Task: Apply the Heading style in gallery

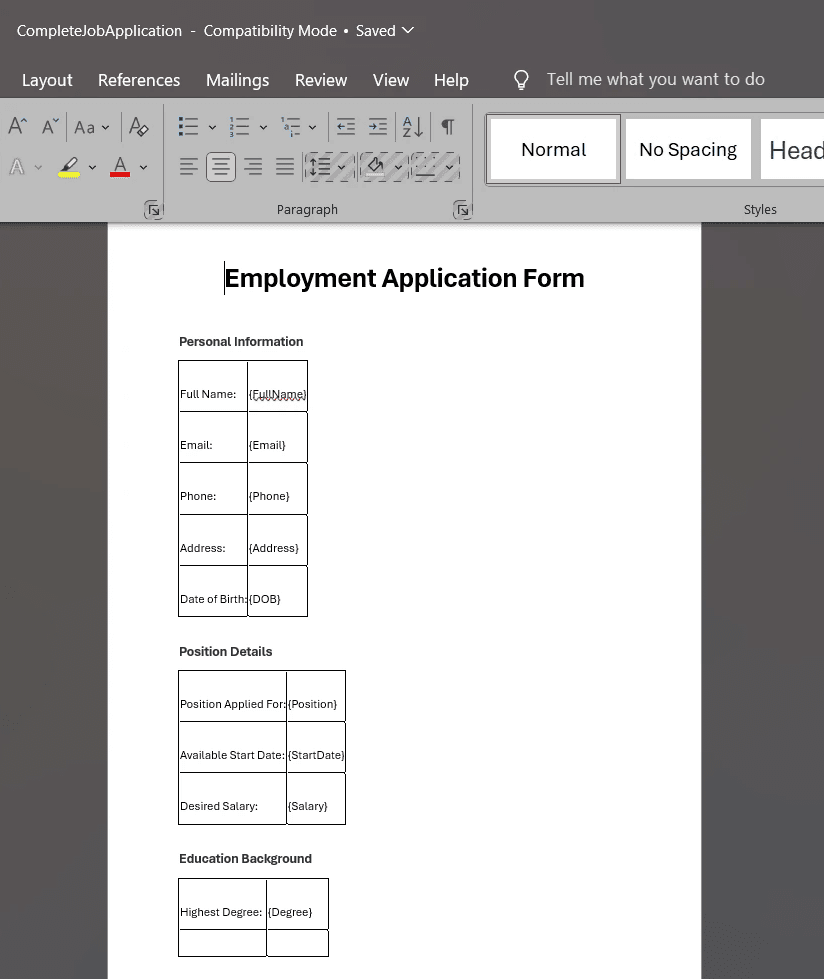Action: (793, 149)
